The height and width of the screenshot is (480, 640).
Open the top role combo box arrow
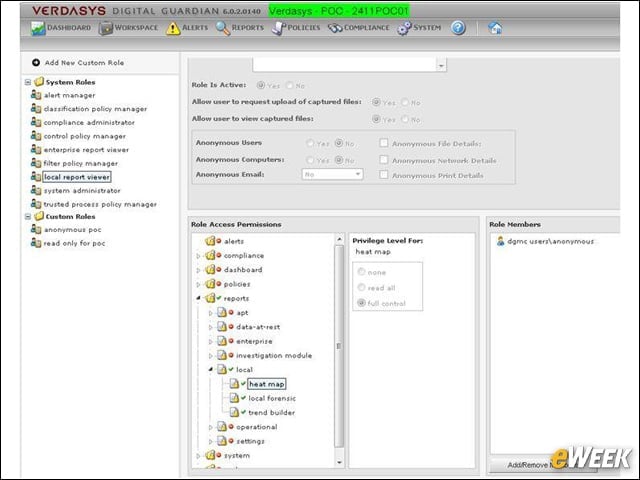click(x=441, y=65)
